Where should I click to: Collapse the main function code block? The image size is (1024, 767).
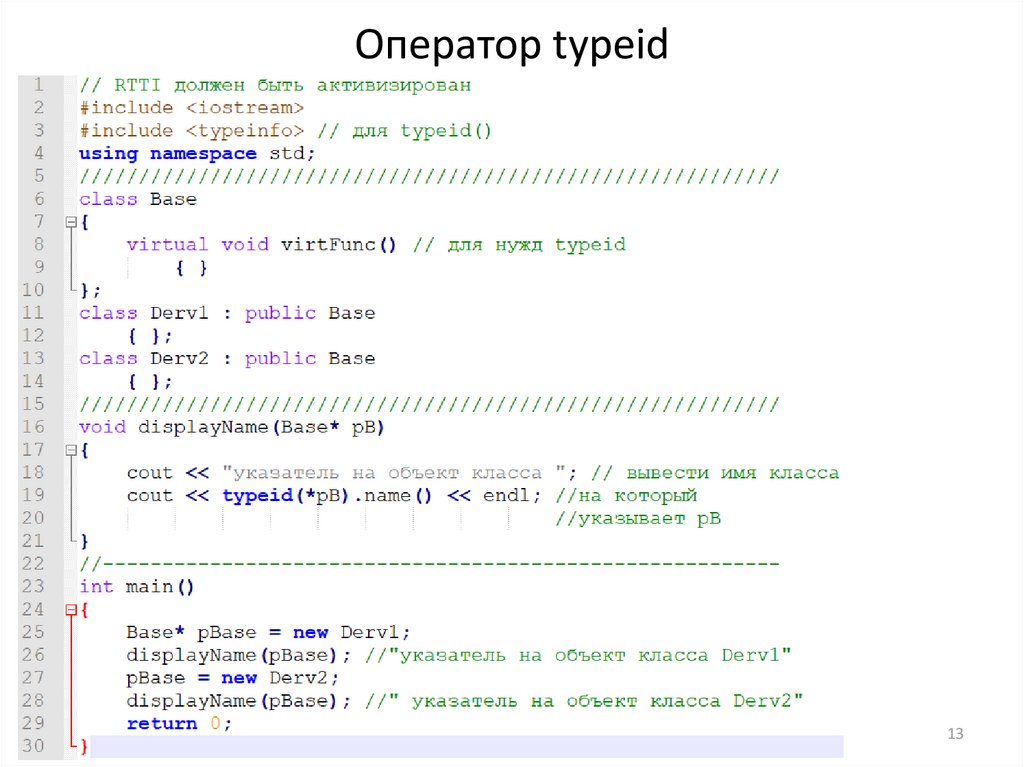(x=69, y=609)
